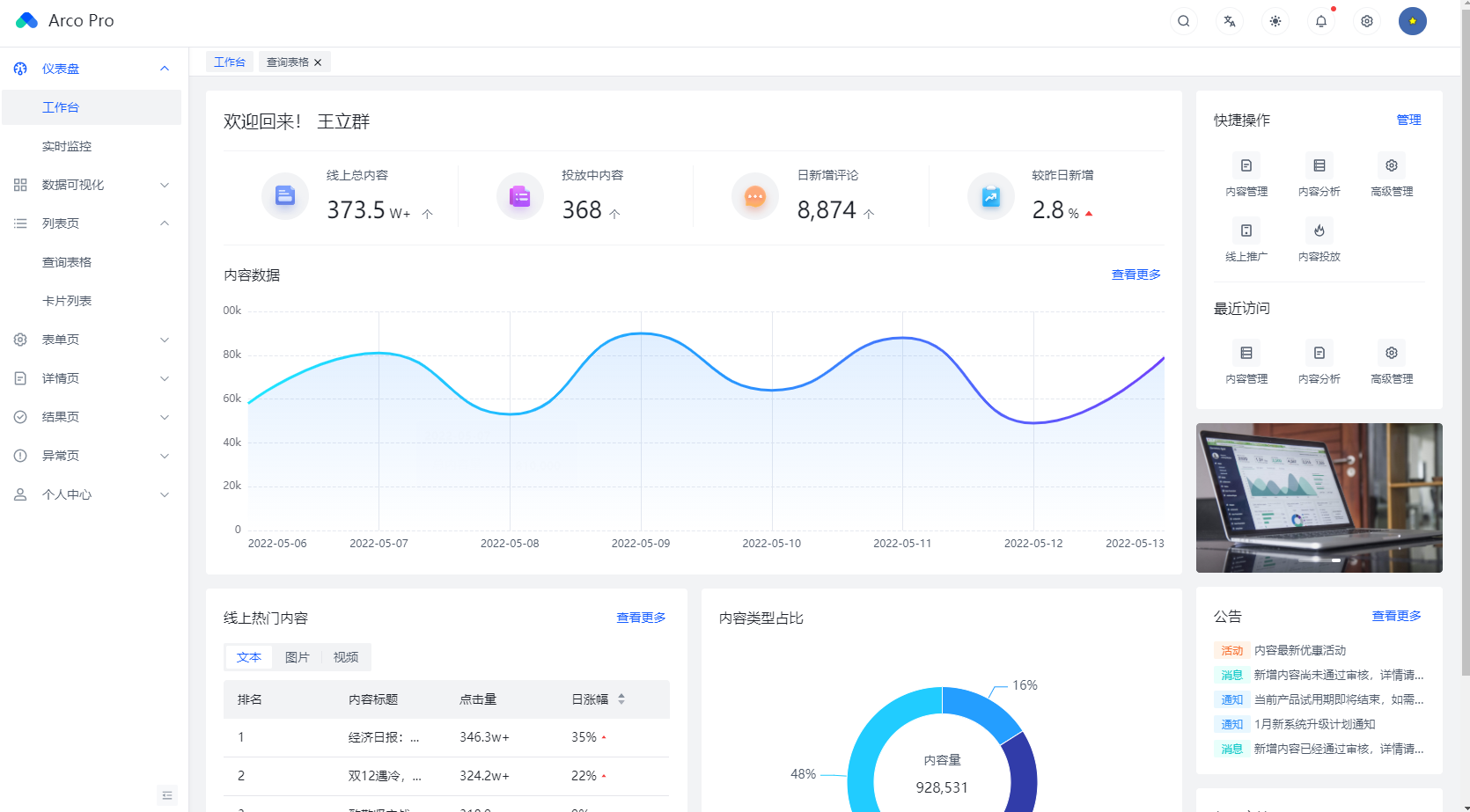Expand the 结果页 menu
The width and height of the screenshot is (1470, 812).
[92, 417]
